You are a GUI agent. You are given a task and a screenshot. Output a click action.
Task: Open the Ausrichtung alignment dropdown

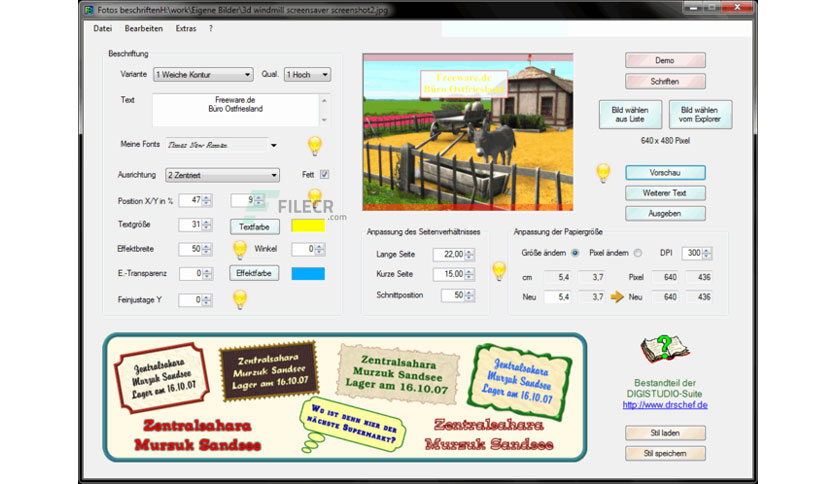pyautogui.click(x=222, y=175)
